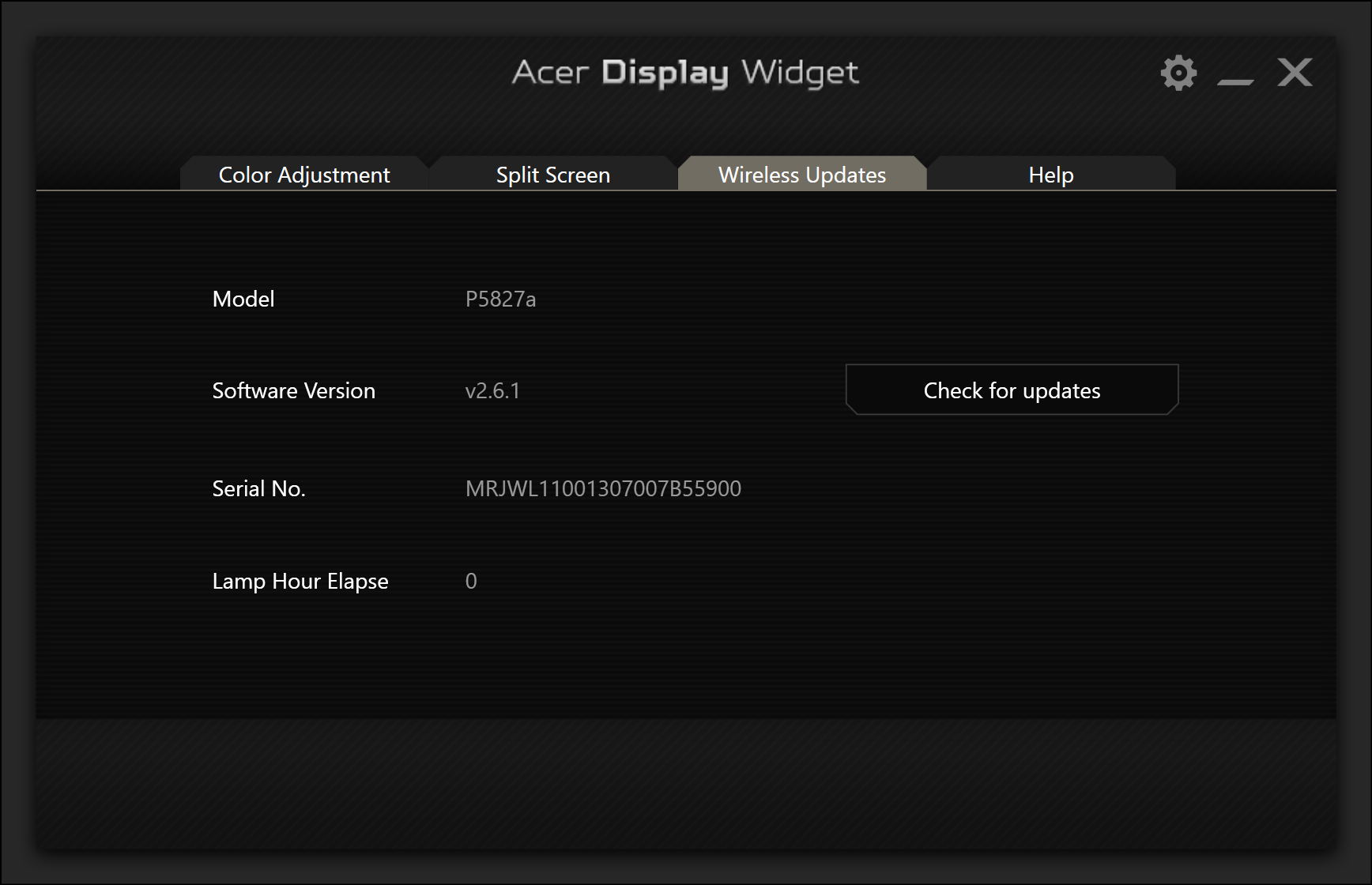Select the serial number MRJWL11001307007B55900
1372x885 pixels.
click(603, 488)
